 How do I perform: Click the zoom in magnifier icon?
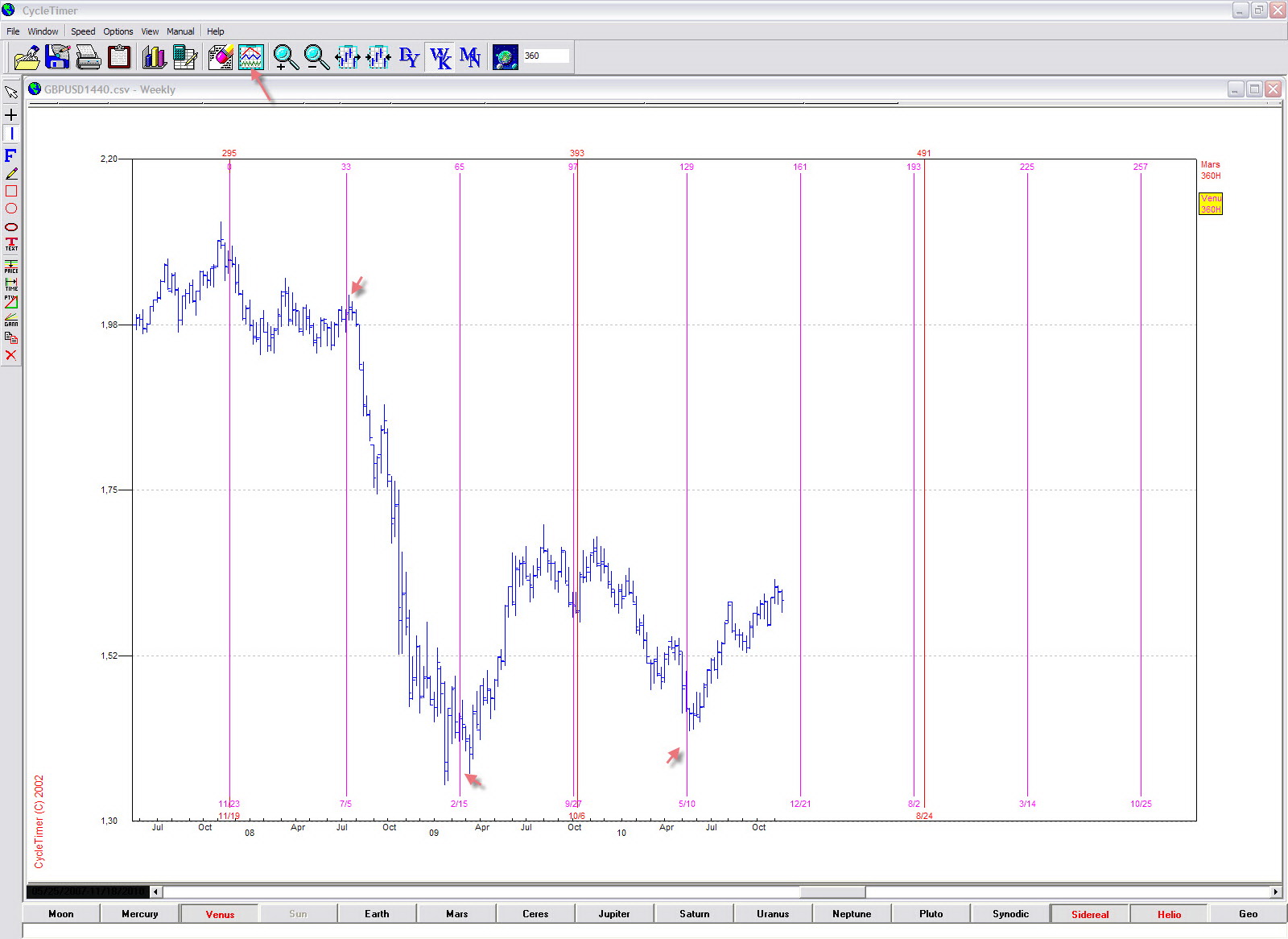click(285, 57)
